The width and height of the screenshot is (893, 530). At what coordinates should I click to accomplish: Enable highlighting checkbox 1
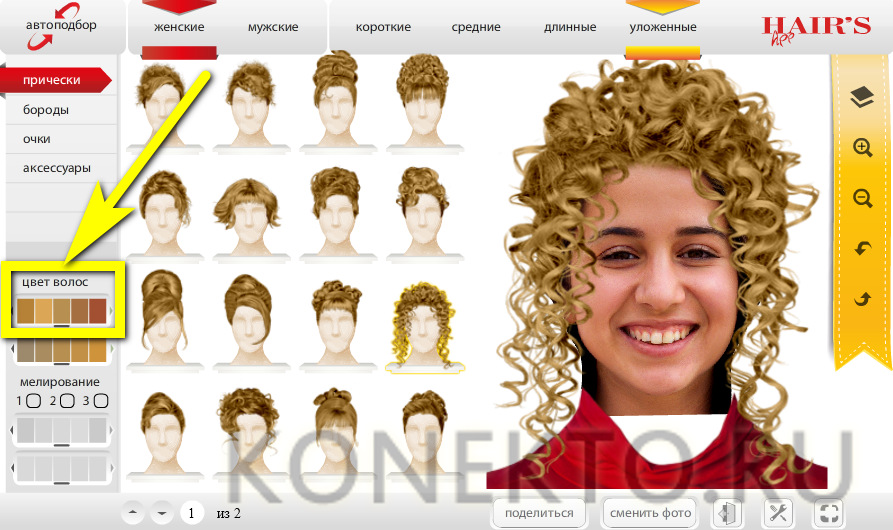pyautogui.click(x=33, y=401)
